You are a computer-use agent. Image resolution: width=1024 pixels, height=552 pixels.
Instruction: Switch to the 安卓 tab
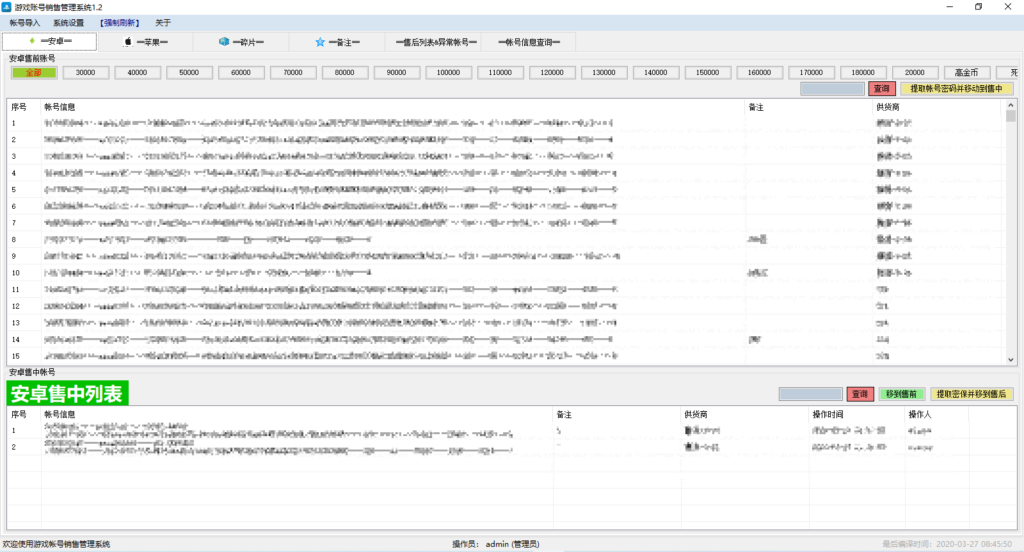[50, 41]
